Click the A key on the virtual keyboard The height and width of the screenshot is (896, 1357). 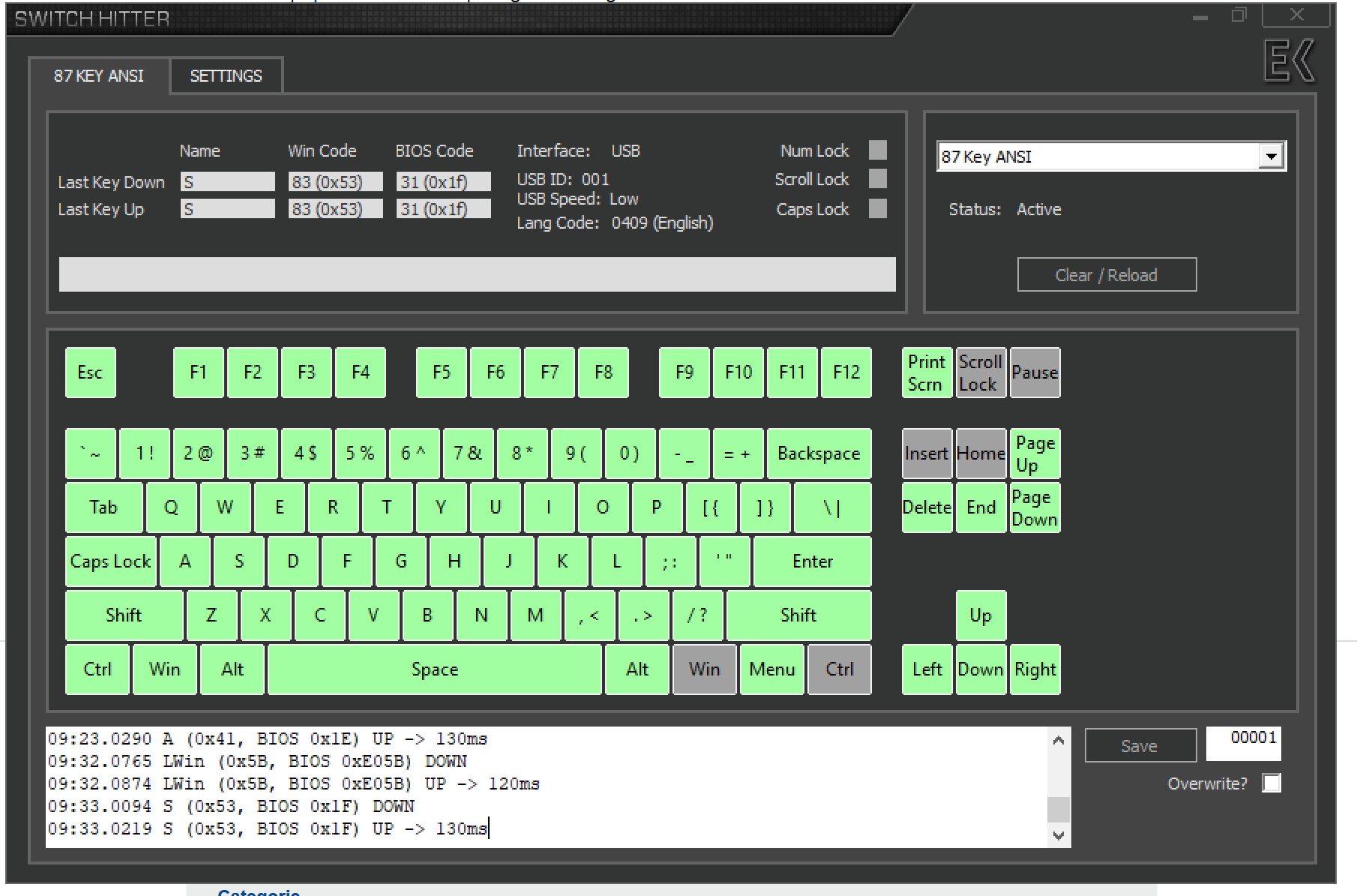[185, 562]
